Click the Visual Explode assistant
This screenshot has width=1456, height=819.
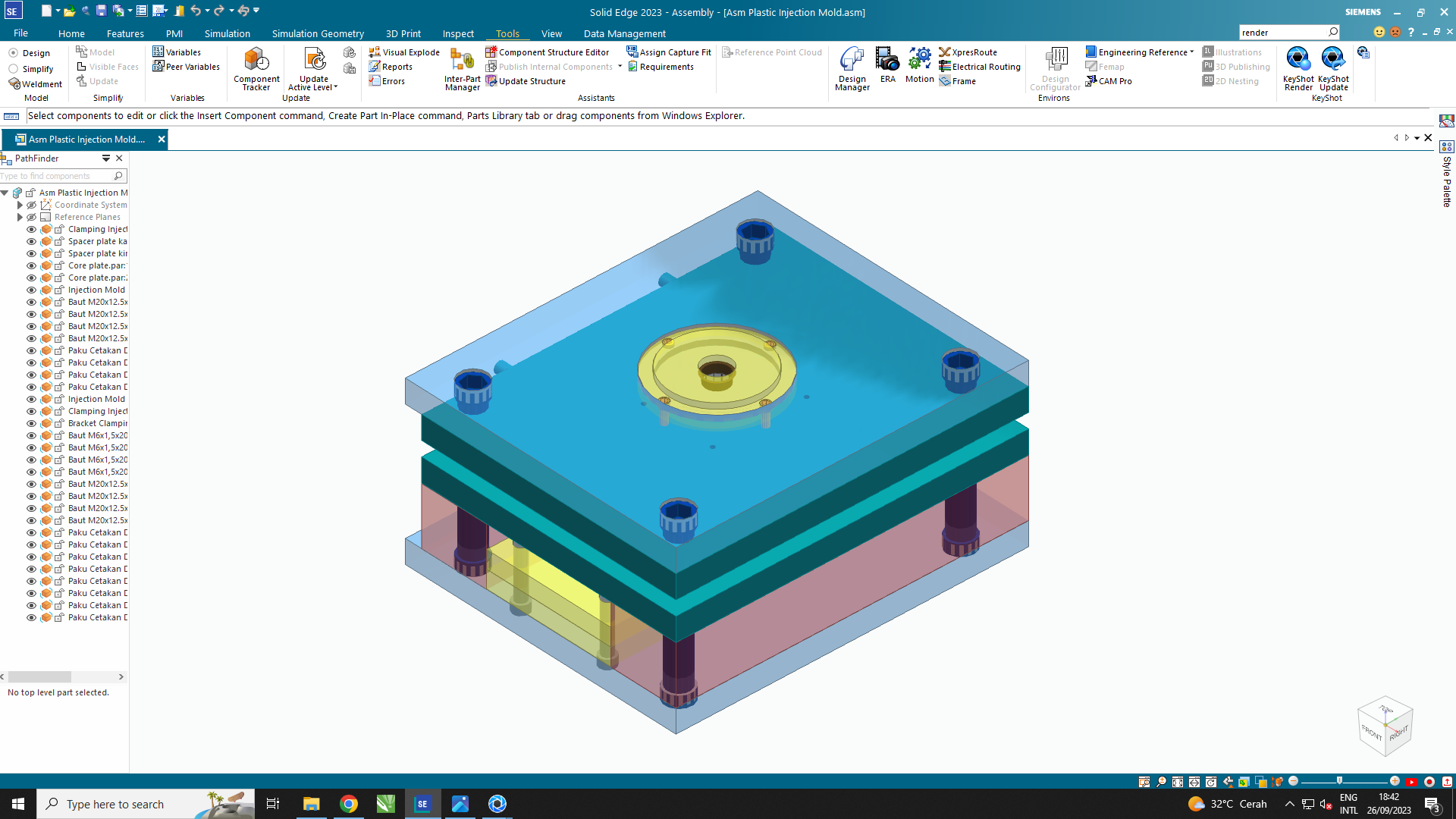tap(404, 52)
